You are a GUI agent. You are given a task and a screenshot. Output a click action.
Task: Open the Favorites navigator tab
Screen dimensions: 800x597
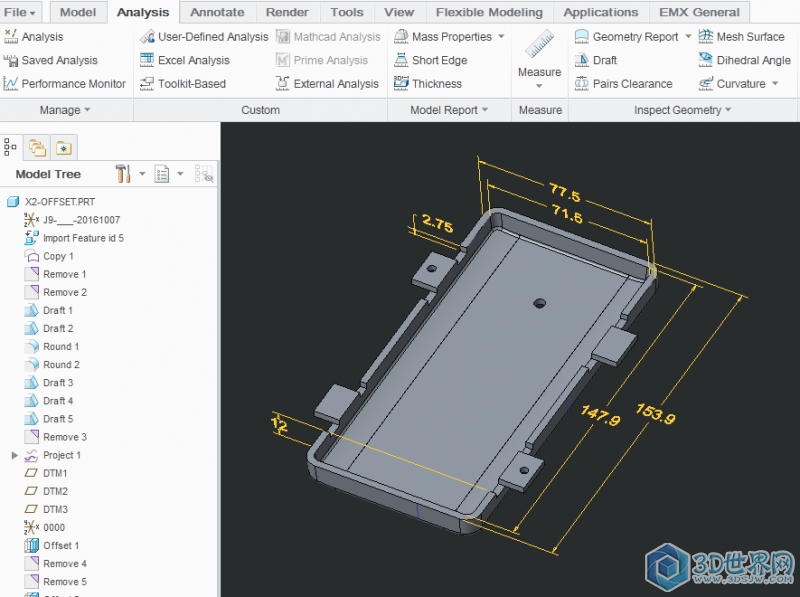64,148
